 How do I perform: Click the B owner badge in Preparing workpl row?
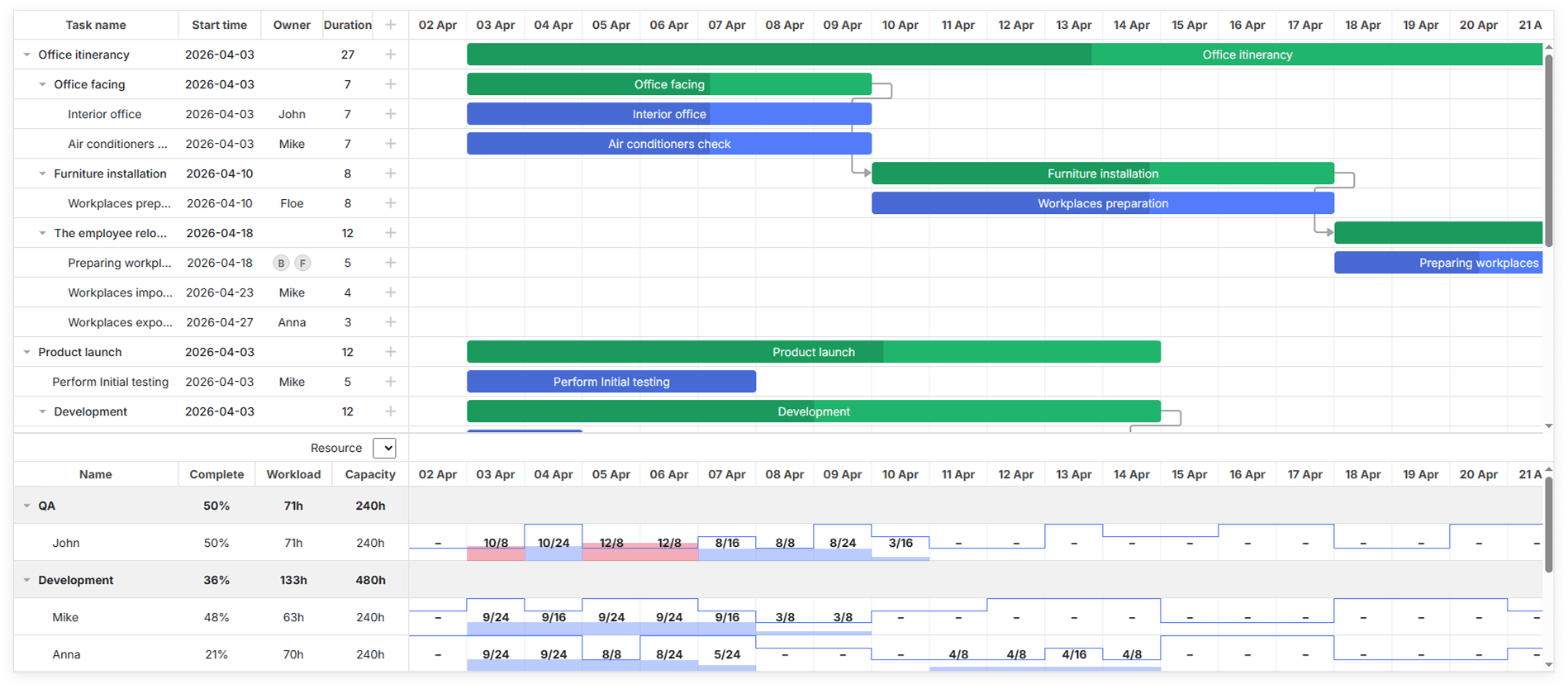[x=281, y=263]
